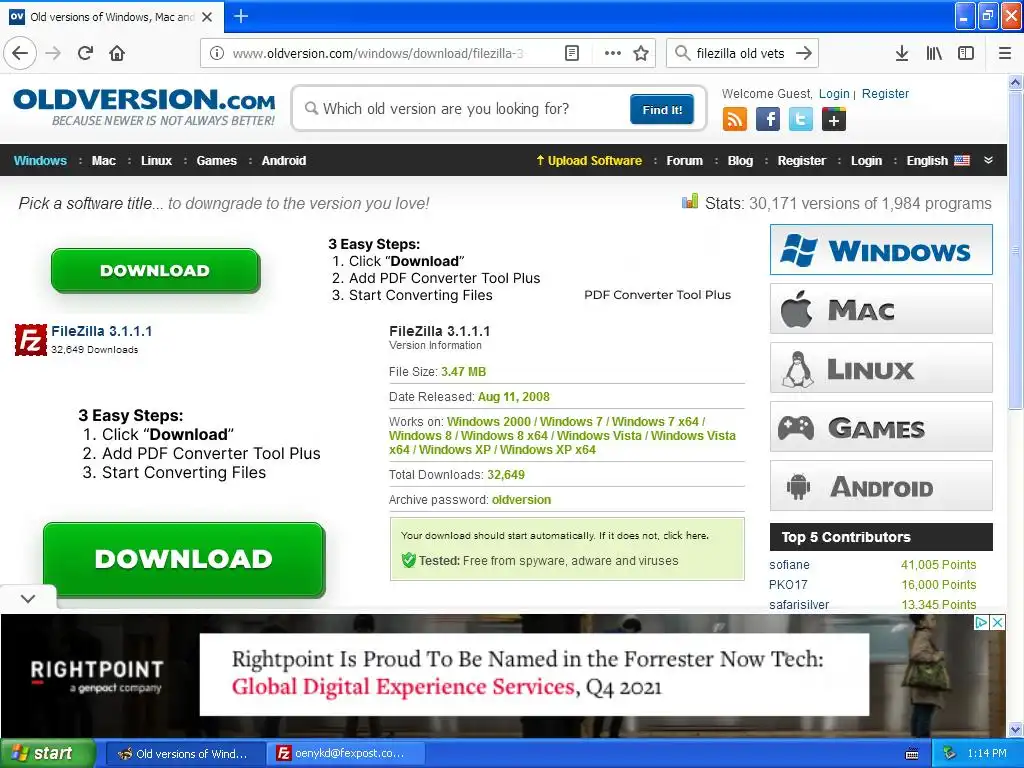The image size is (1024, 768).
Task: Open the Facebook share icon
Action: point(768,120)
